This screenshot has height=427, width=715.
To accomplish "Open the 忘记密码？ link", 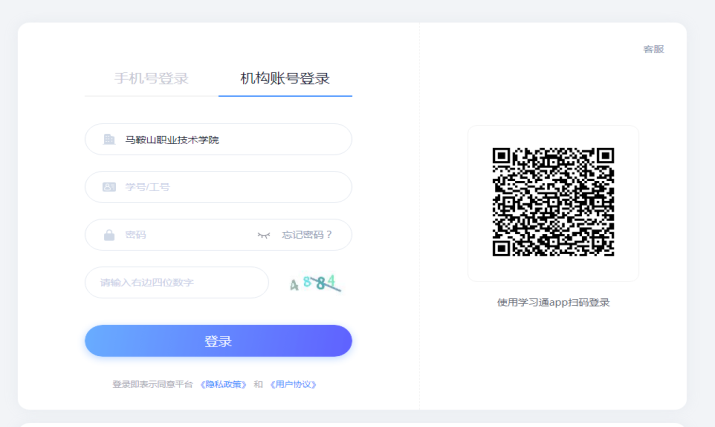I will pyautogui.click(x=307, y=235).
